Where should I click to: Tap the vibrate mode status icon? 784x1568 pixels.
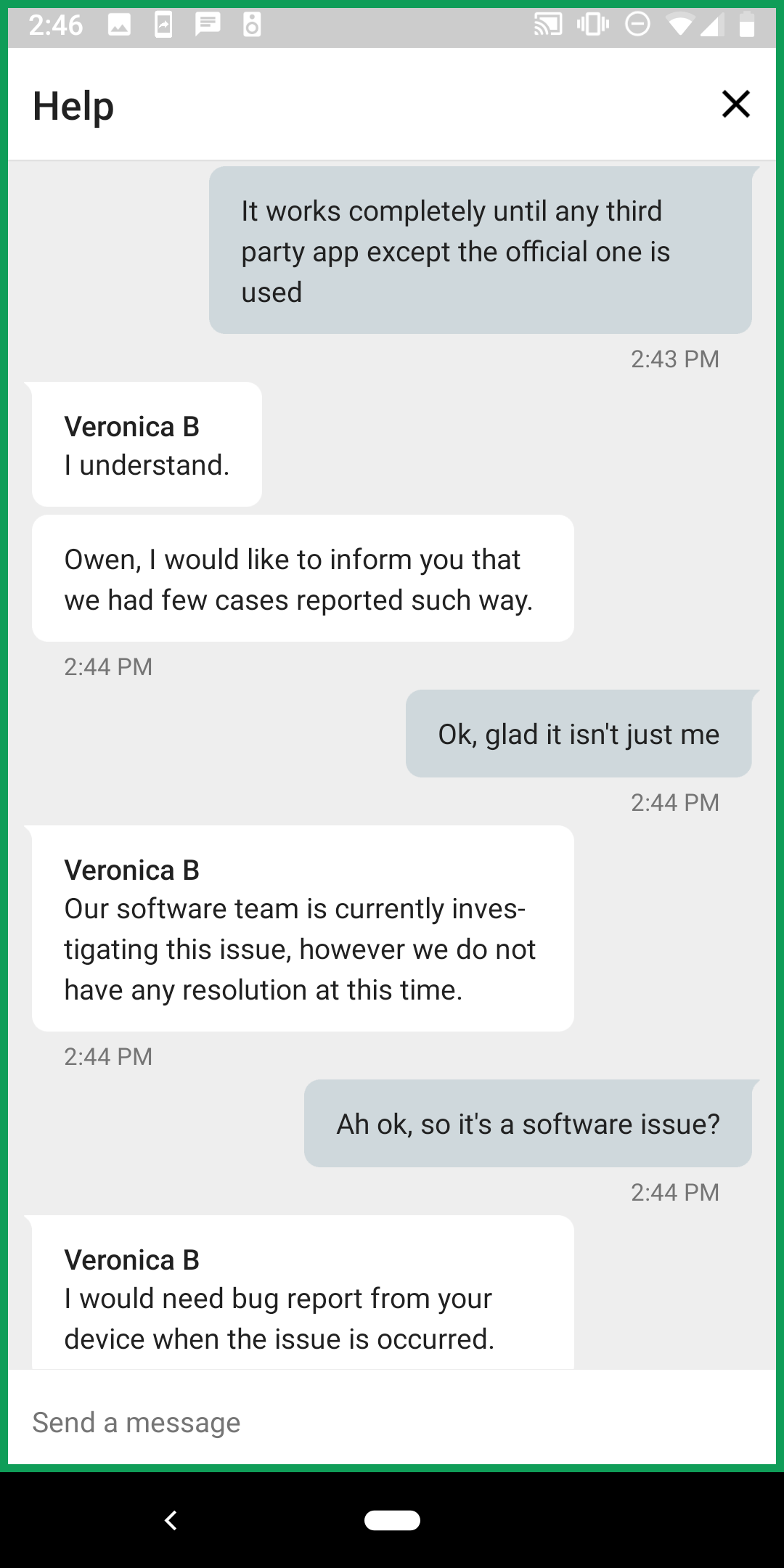(x=592, y=25)
